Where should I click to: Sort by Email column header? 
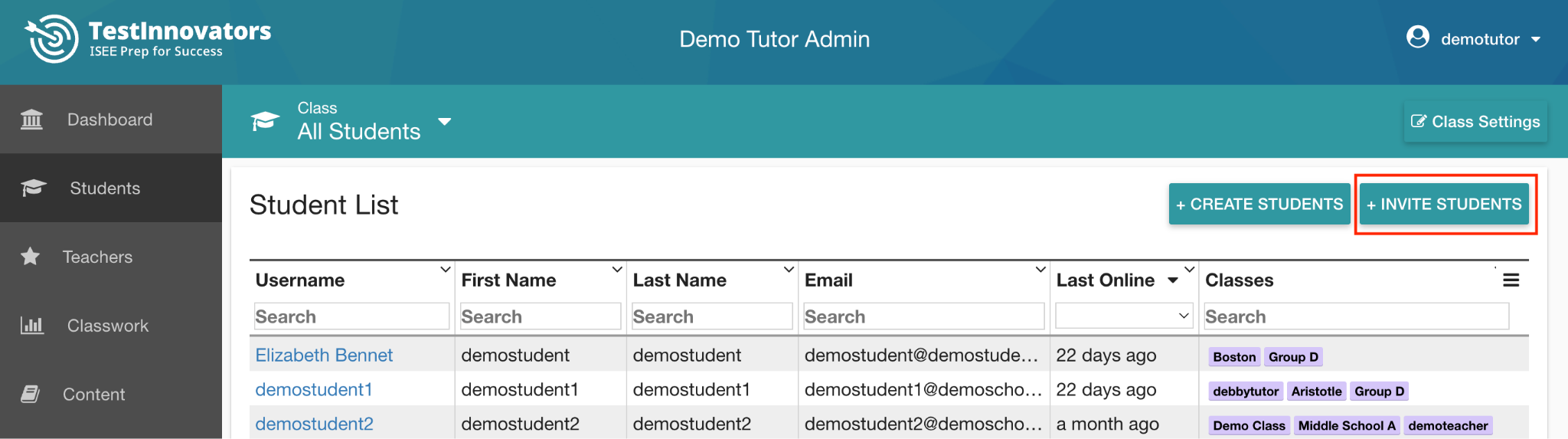(x=828, y=280)
